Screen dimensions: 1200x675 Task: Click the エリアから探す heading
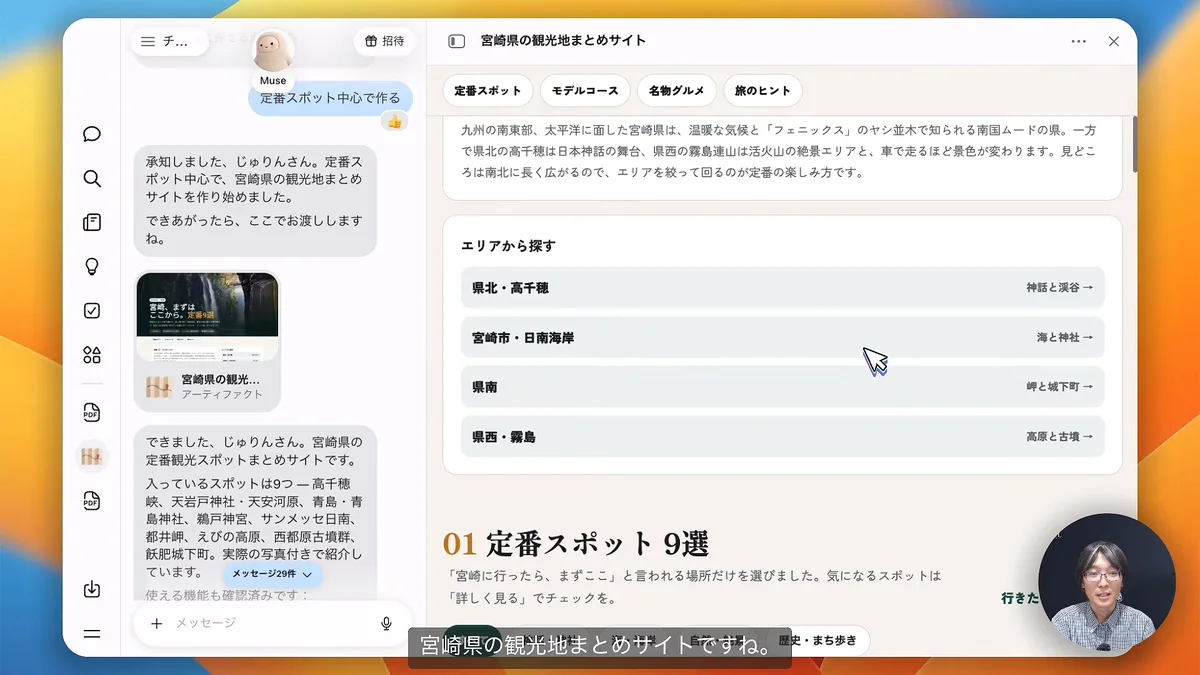(x=508, y=245)
